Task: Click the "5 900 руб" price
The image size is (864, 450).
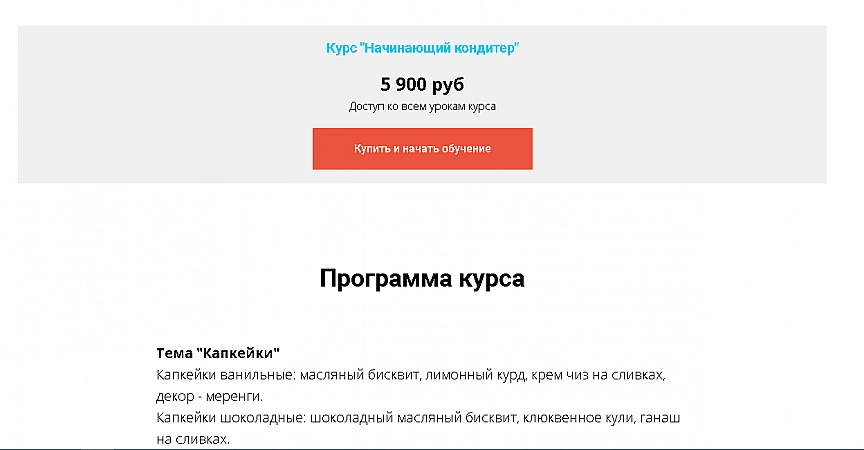Action: point(422,84)
